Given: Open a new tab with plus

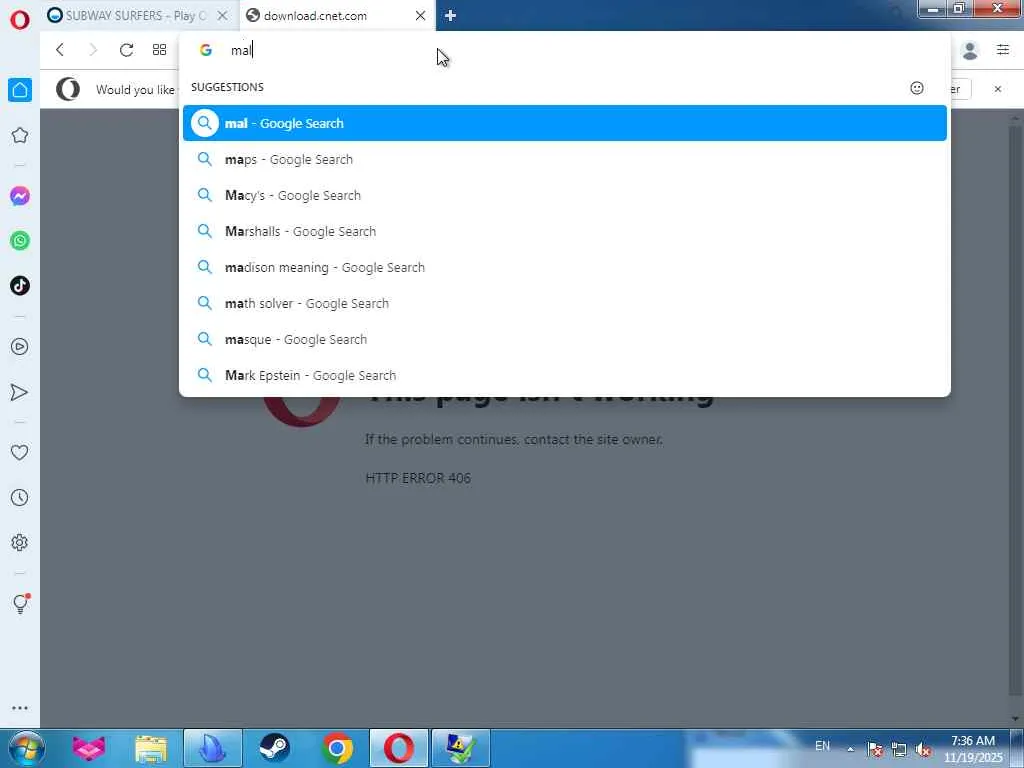Looking at the screenshot, I should pyautogui.click(x=450, y=16).
